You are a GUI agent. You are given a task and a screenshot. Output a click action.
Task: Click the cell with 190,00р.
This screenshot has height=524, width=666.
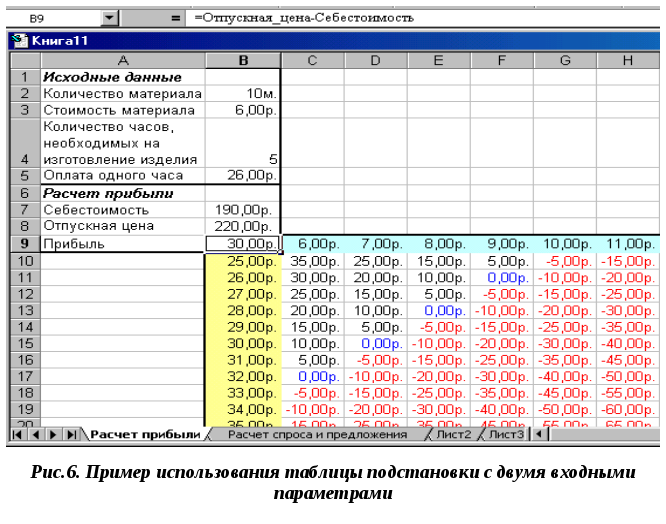point(243,210)
